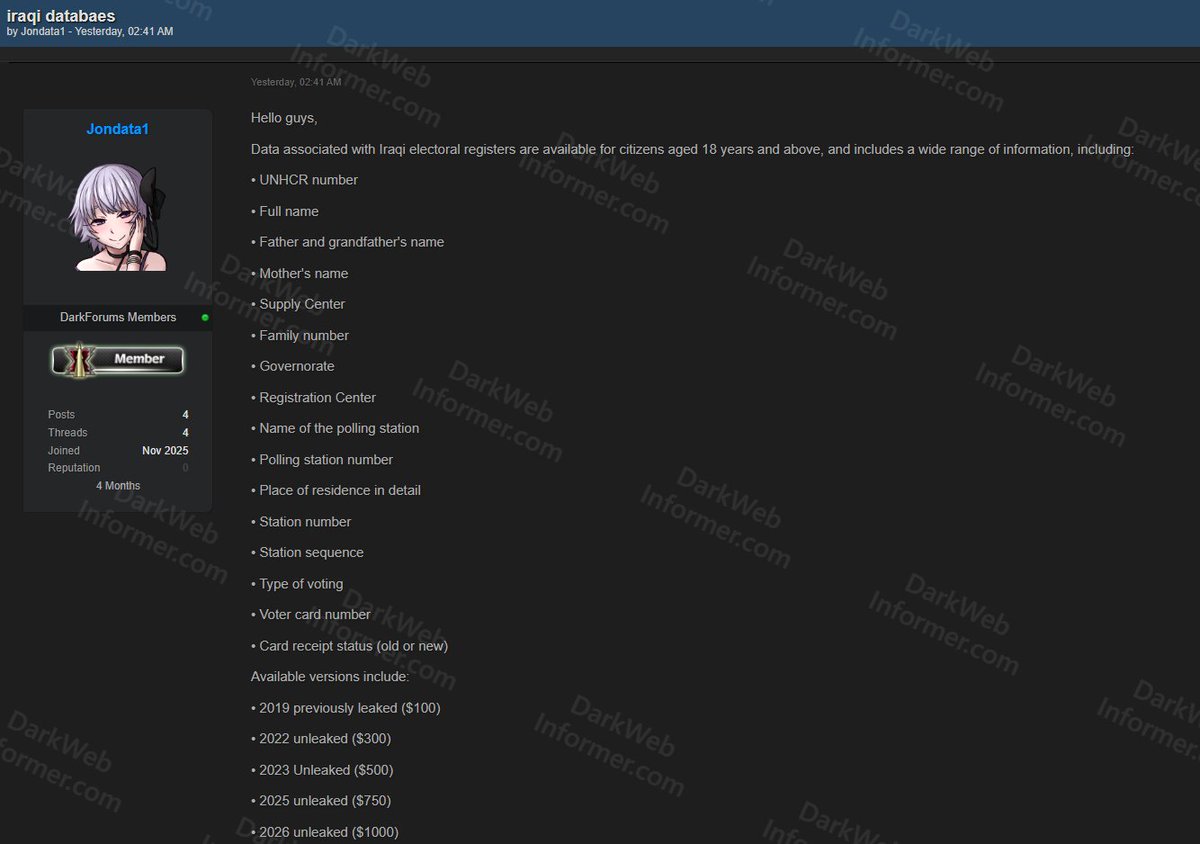Click the DarkForums Members group label
Screen dimensions: 1200x844
pyautogui.click(x=118, y=317)
